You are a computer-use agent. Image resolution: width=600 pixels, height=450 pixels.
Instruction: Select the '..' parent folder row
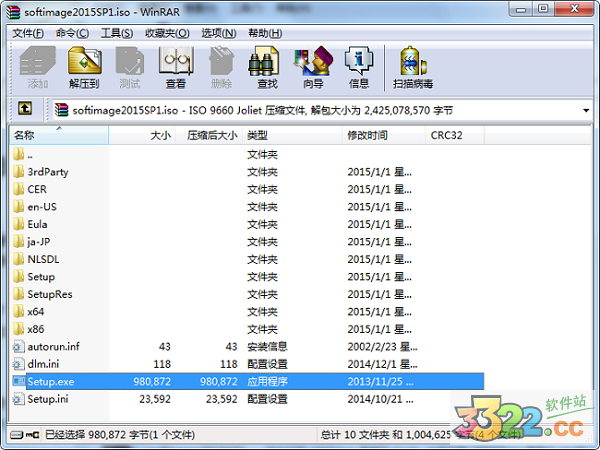(x=247, y=155)
